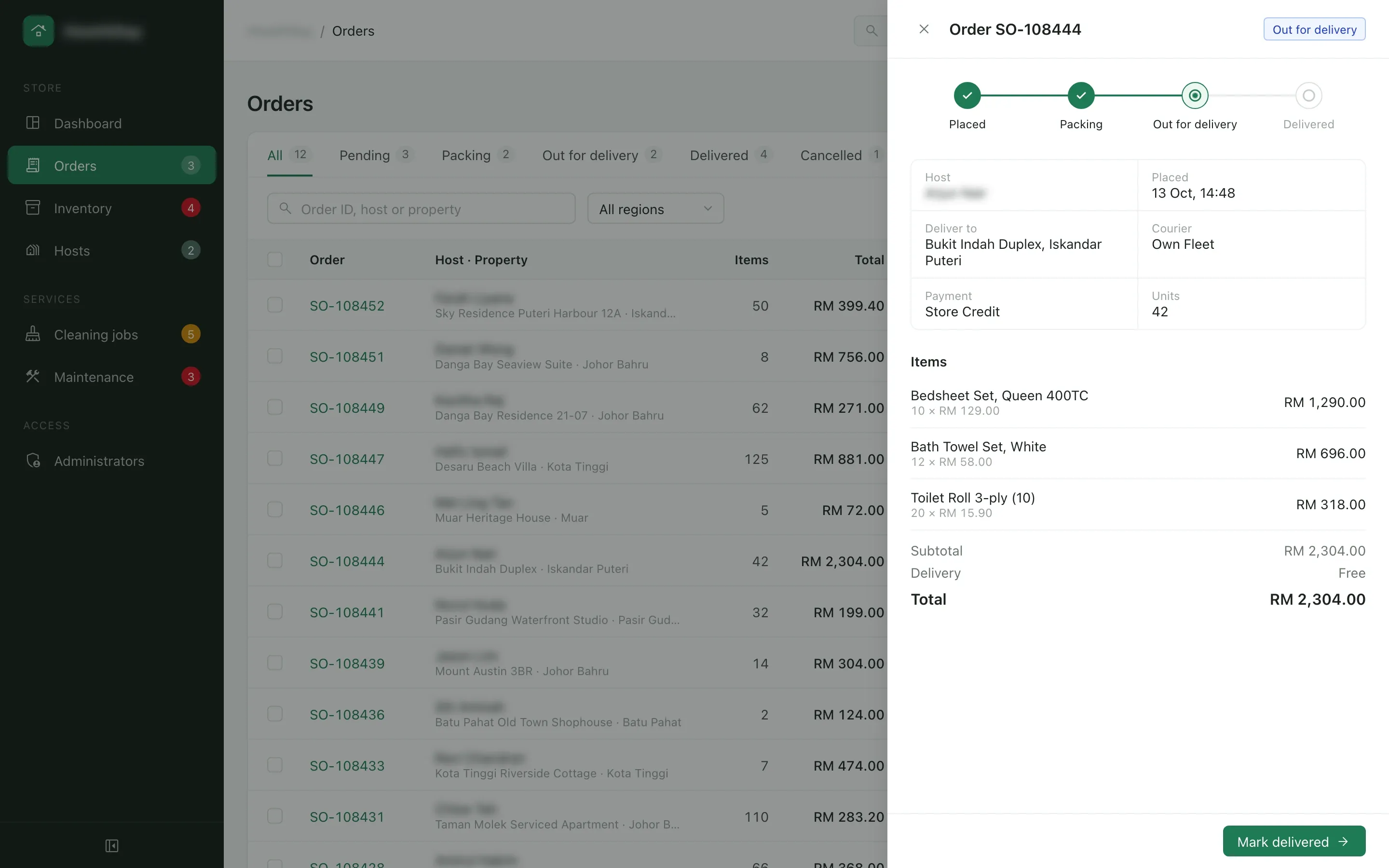The image size is (1389, 868).
Task: Click the Inventory badge showing 4
Action: click(x=191, y=208)
